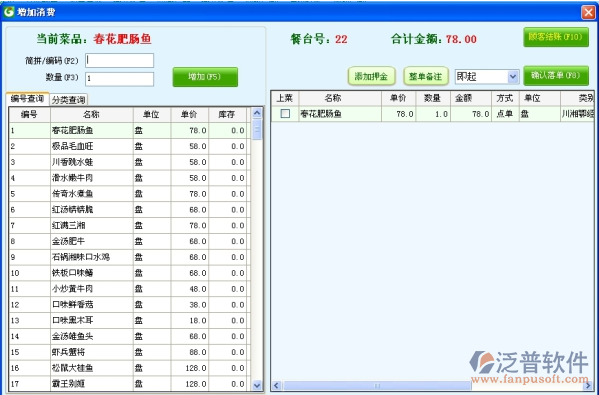This screenshot has width=599, height=395.
Task: Click the 数量 quantity input field
Action: (x=120, y=79)
